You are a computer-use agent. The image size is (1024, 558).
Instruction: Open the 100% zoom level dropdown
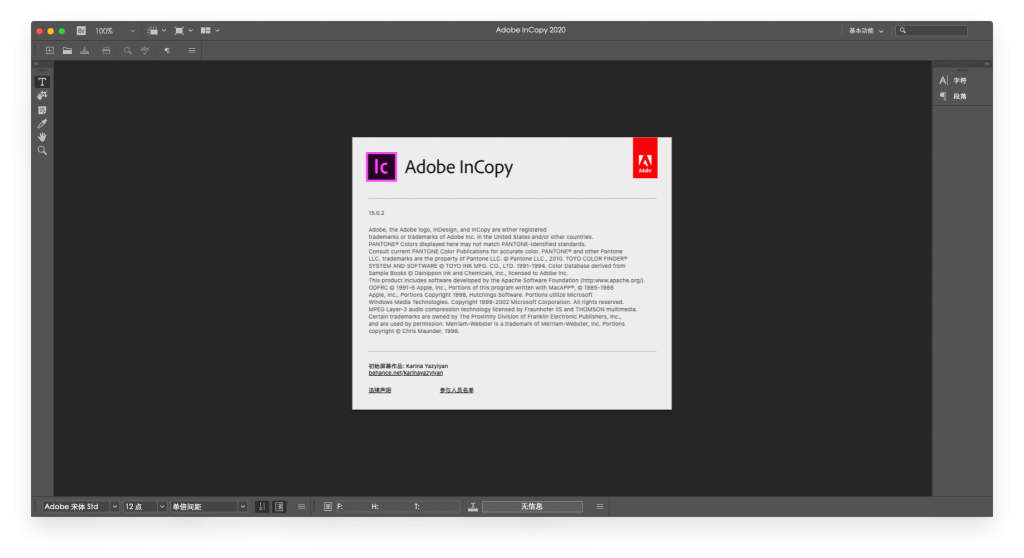point(116,31)
